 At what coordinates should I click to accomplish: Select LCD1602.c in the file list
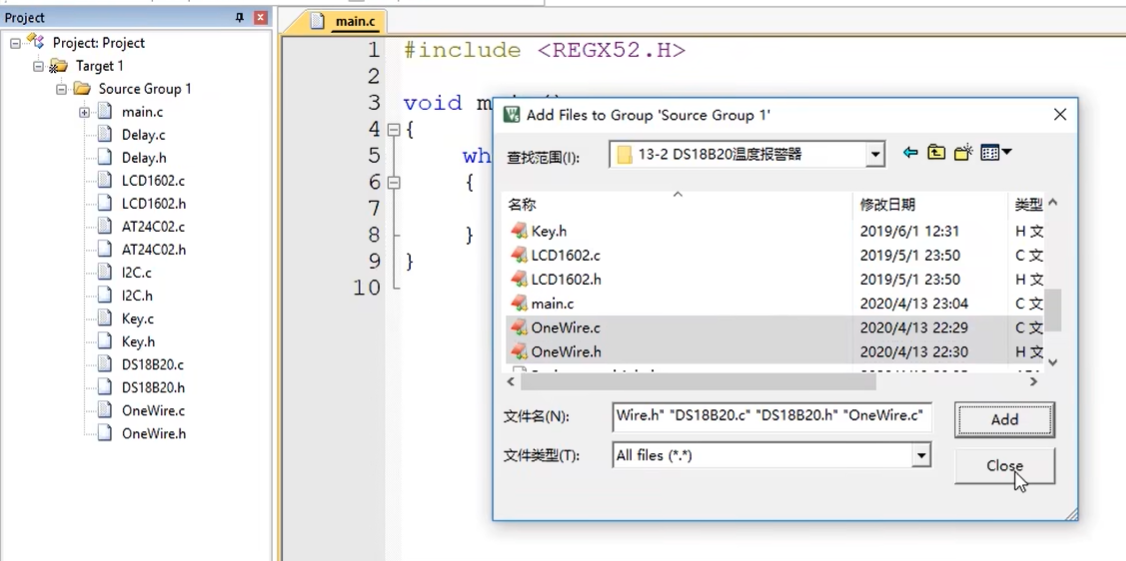point(565,255)
